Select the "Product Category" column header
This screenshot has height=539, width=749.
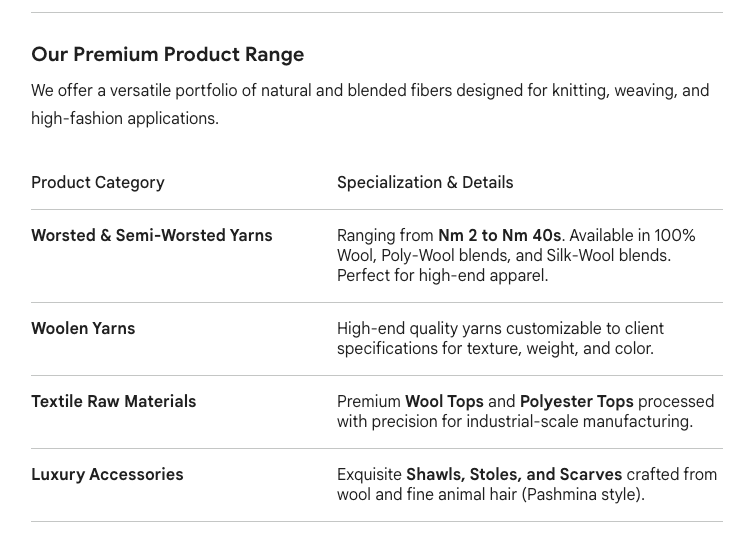tap(98, 183)
